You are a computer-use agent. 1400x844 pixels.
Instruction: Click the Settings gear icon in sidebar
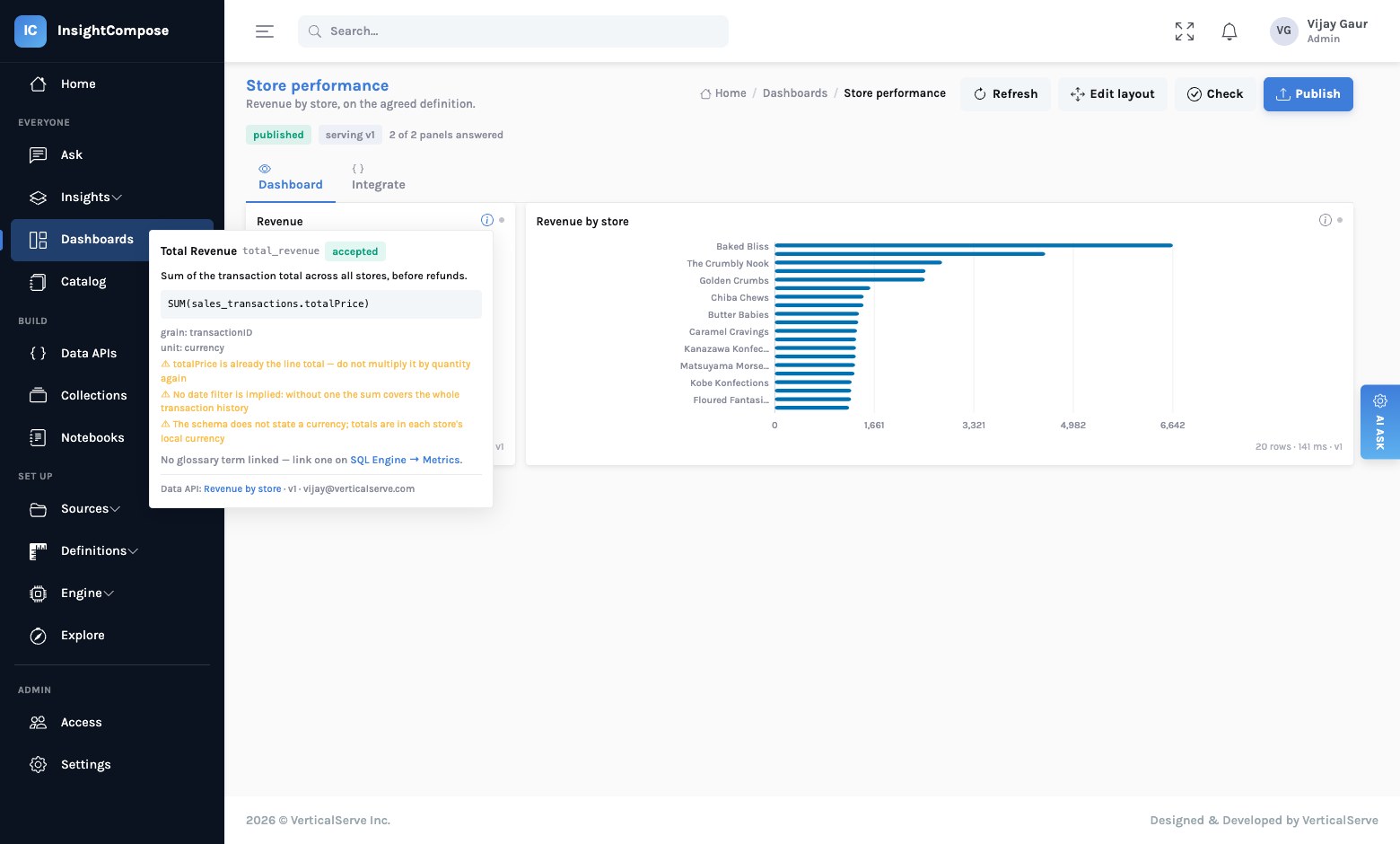38,764
